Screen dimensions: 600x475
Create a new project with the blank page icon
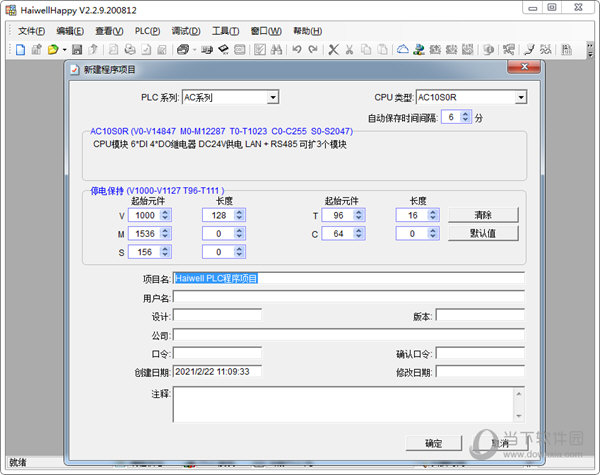(20, 50)
